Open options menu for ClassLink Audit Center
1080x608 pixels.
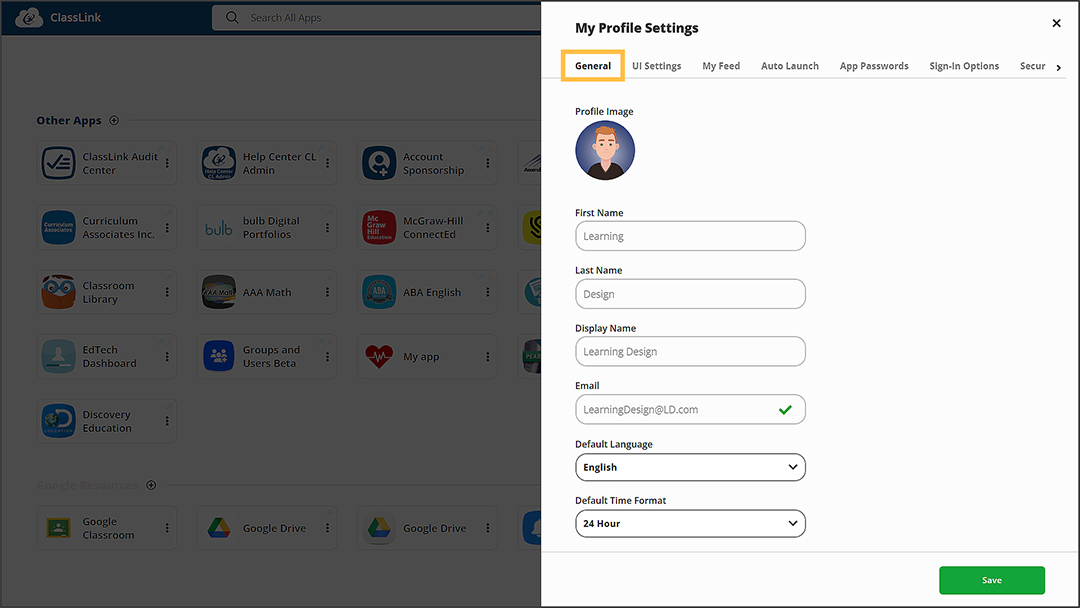coord(167,163)
